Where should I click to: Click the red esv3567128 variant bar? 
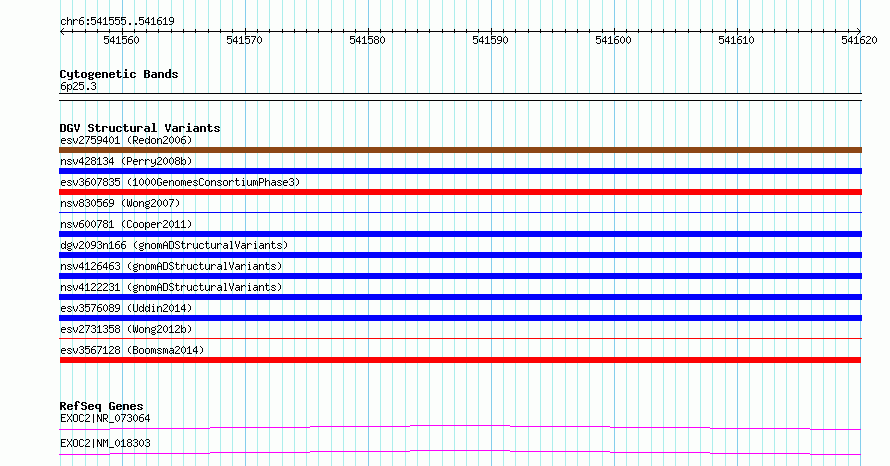pos(460,360)
